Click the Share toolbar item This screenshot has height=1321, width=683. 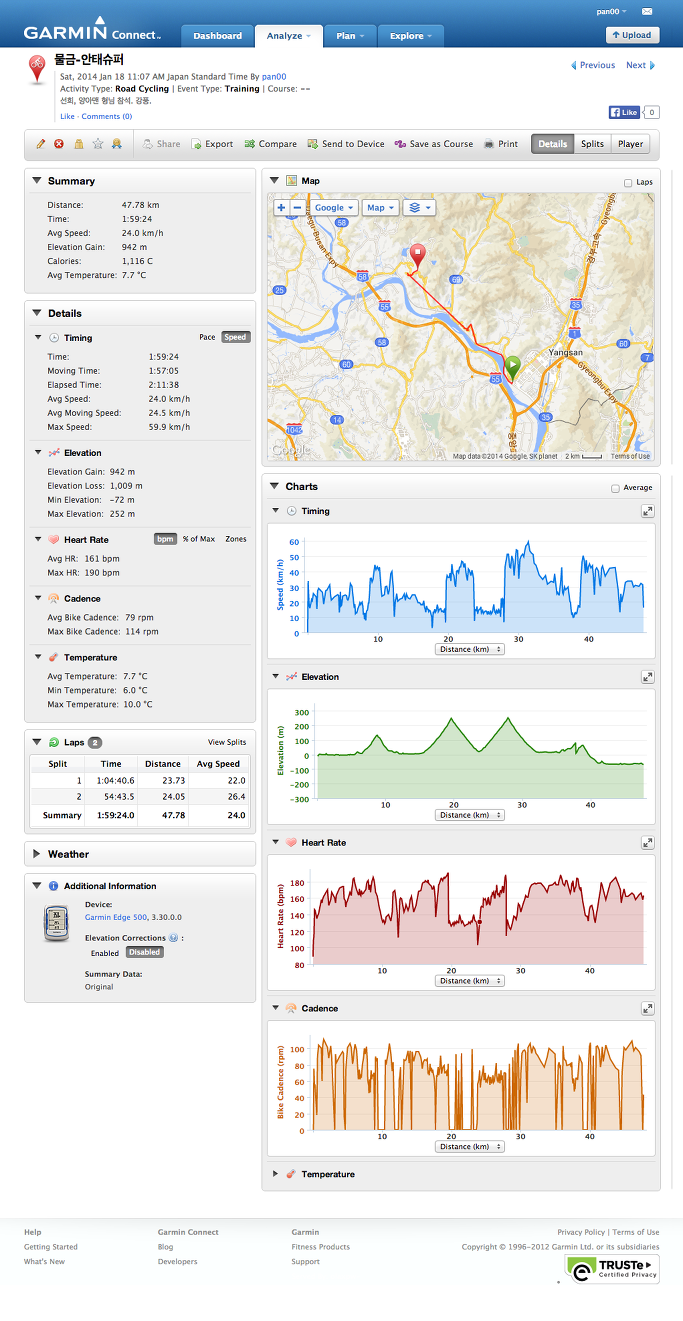click(x=161, y=144)
